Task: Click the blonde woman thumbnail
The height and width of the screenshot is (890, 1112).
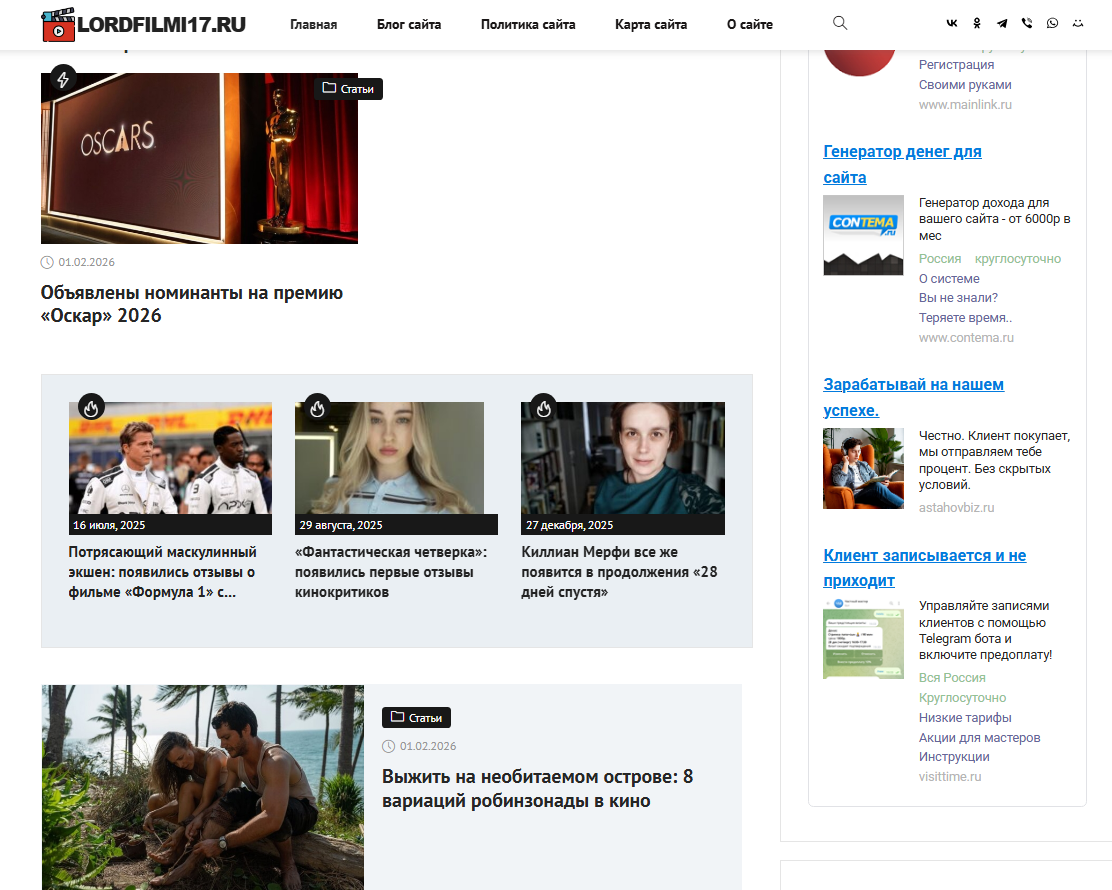Action: tap(389, 458)
